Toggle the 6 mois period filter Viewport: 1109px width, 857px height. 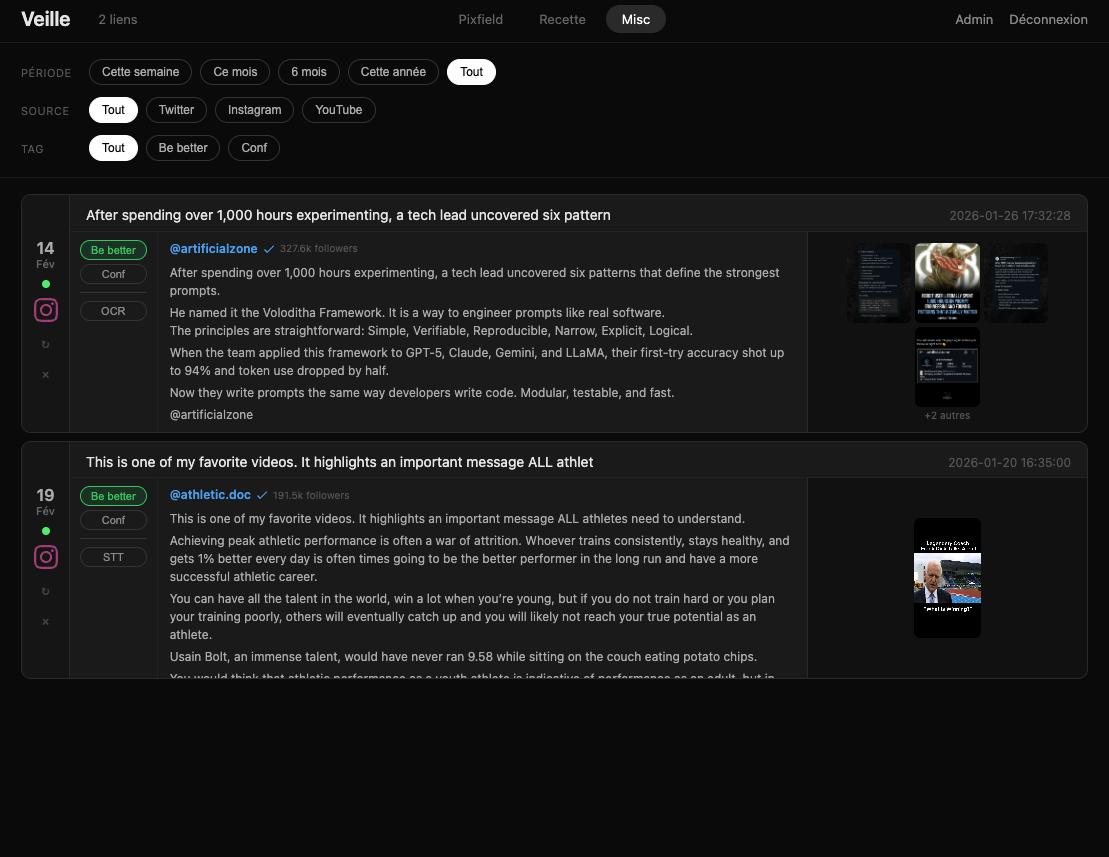pos(308,71)
